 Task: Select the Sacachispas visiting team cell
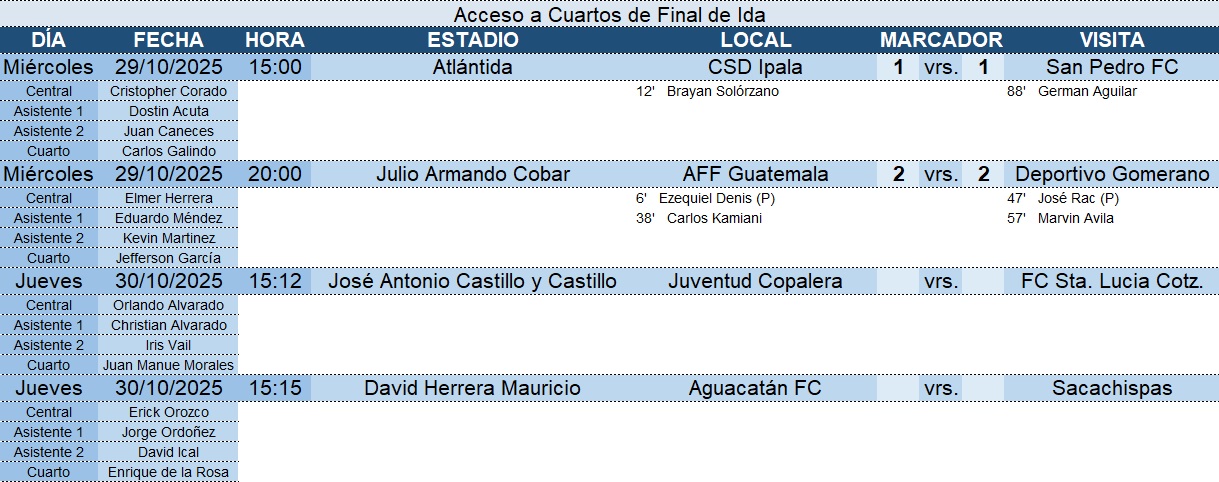coord(1111,388)
